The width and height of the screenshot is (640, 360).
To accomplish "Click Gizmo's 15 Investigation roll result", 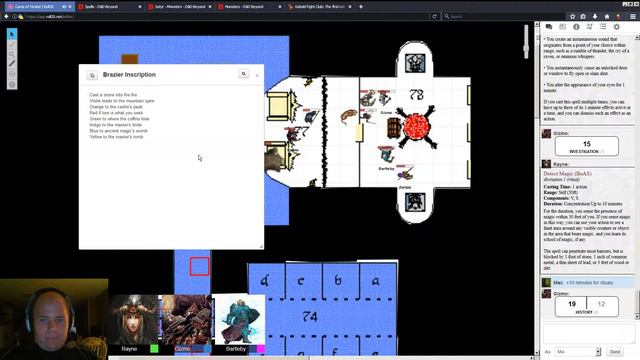I will pos(587,146).
